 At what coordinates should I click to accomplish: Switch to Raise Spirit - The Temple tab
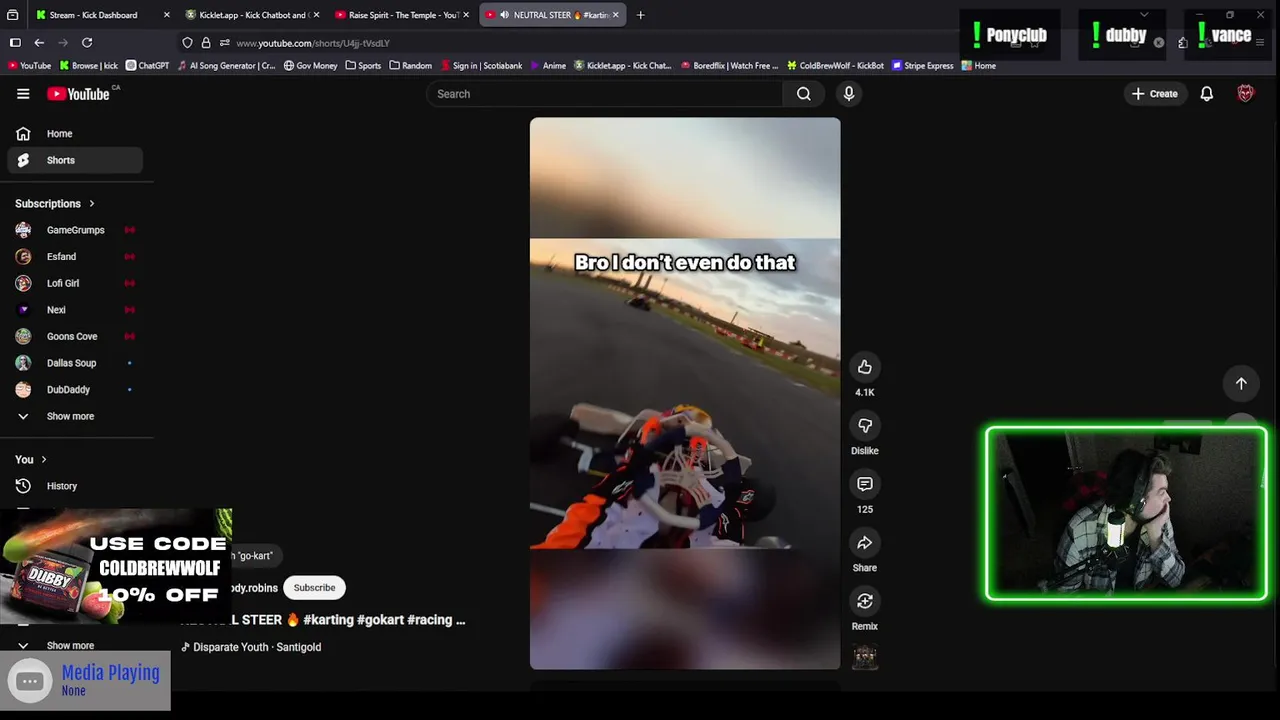(403, 15)
